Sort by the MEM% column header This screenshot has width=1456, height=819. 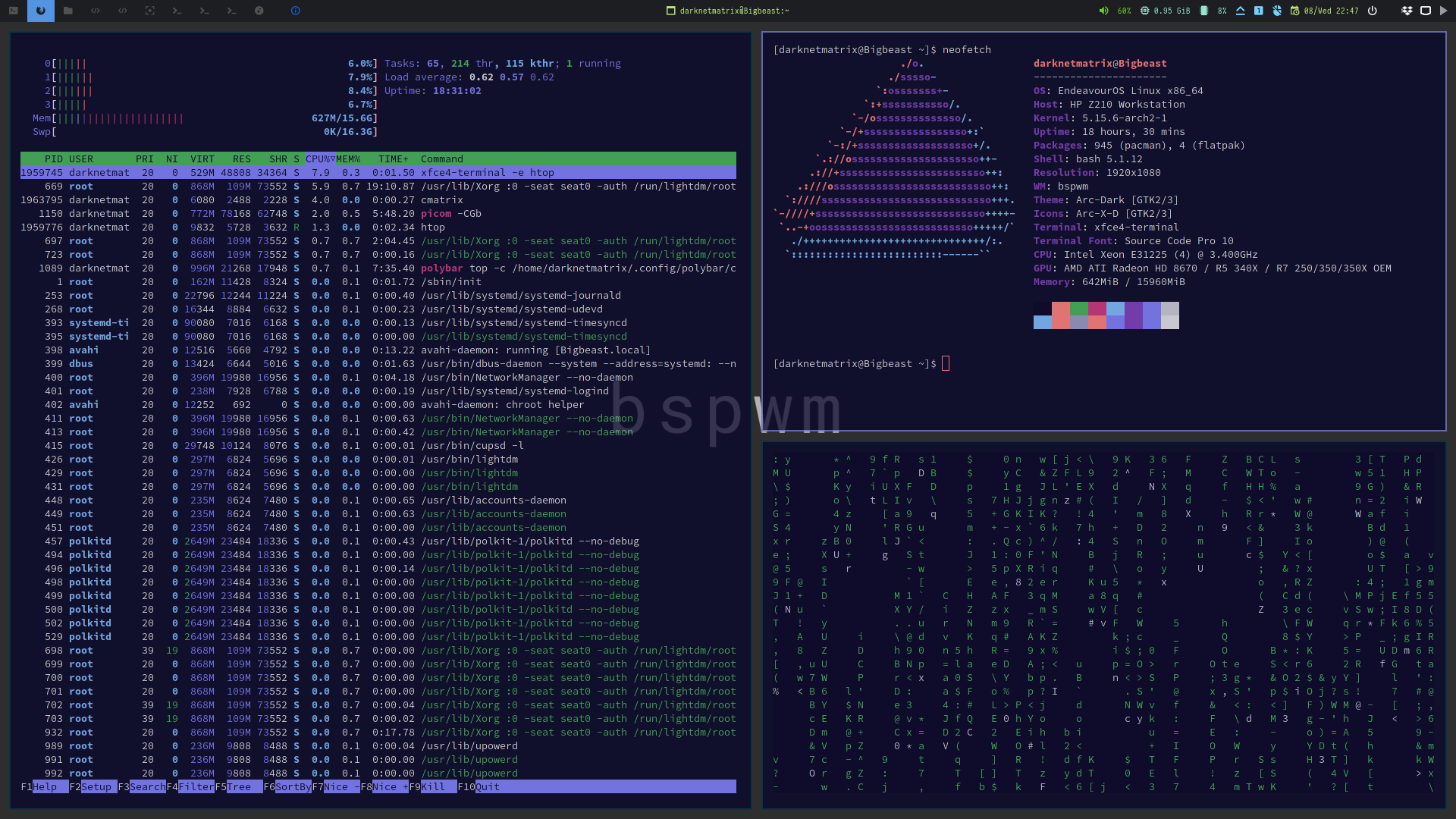point(348,158)
